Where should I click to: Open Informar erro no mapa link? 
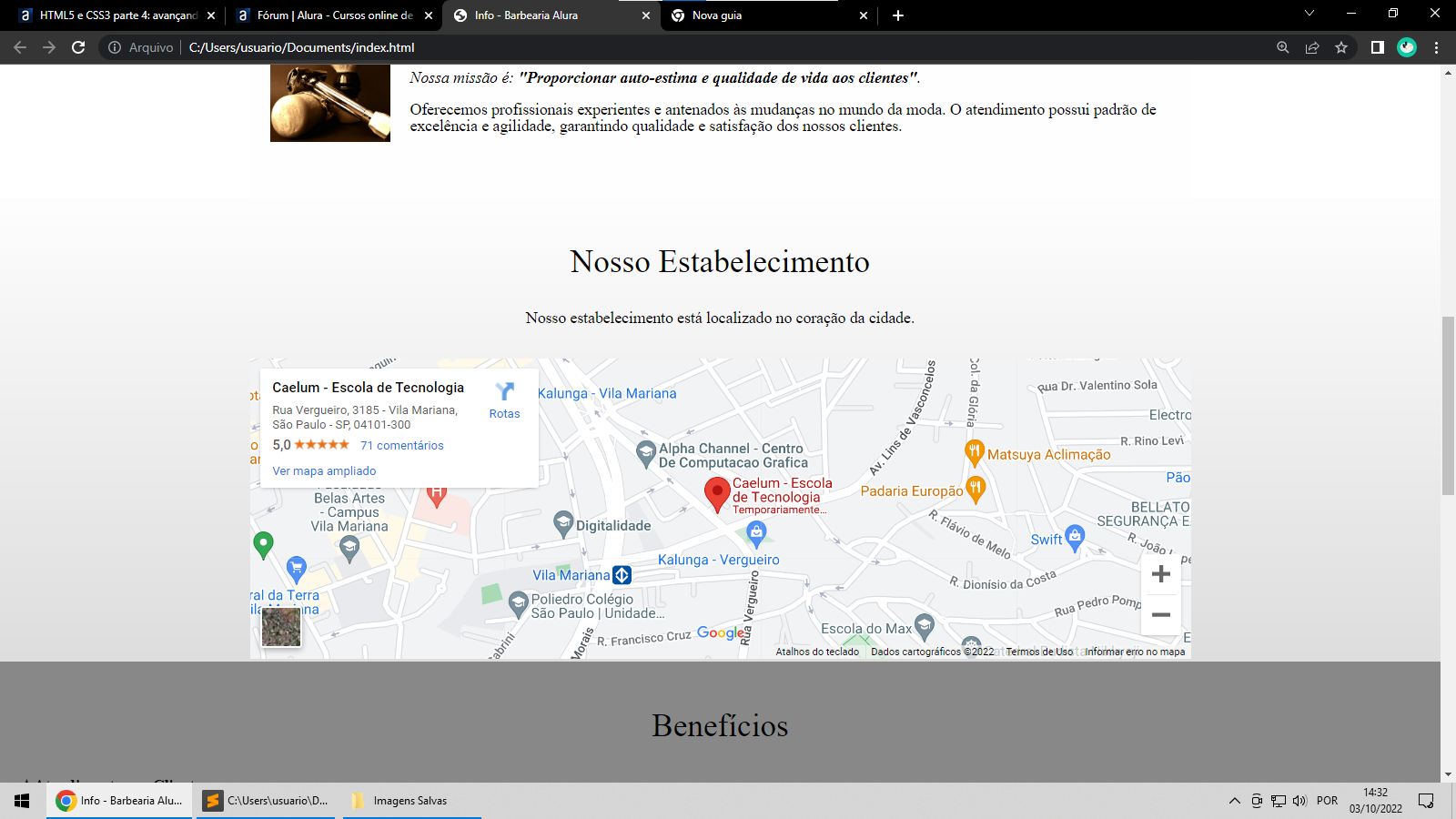[x=1135, y=652]
